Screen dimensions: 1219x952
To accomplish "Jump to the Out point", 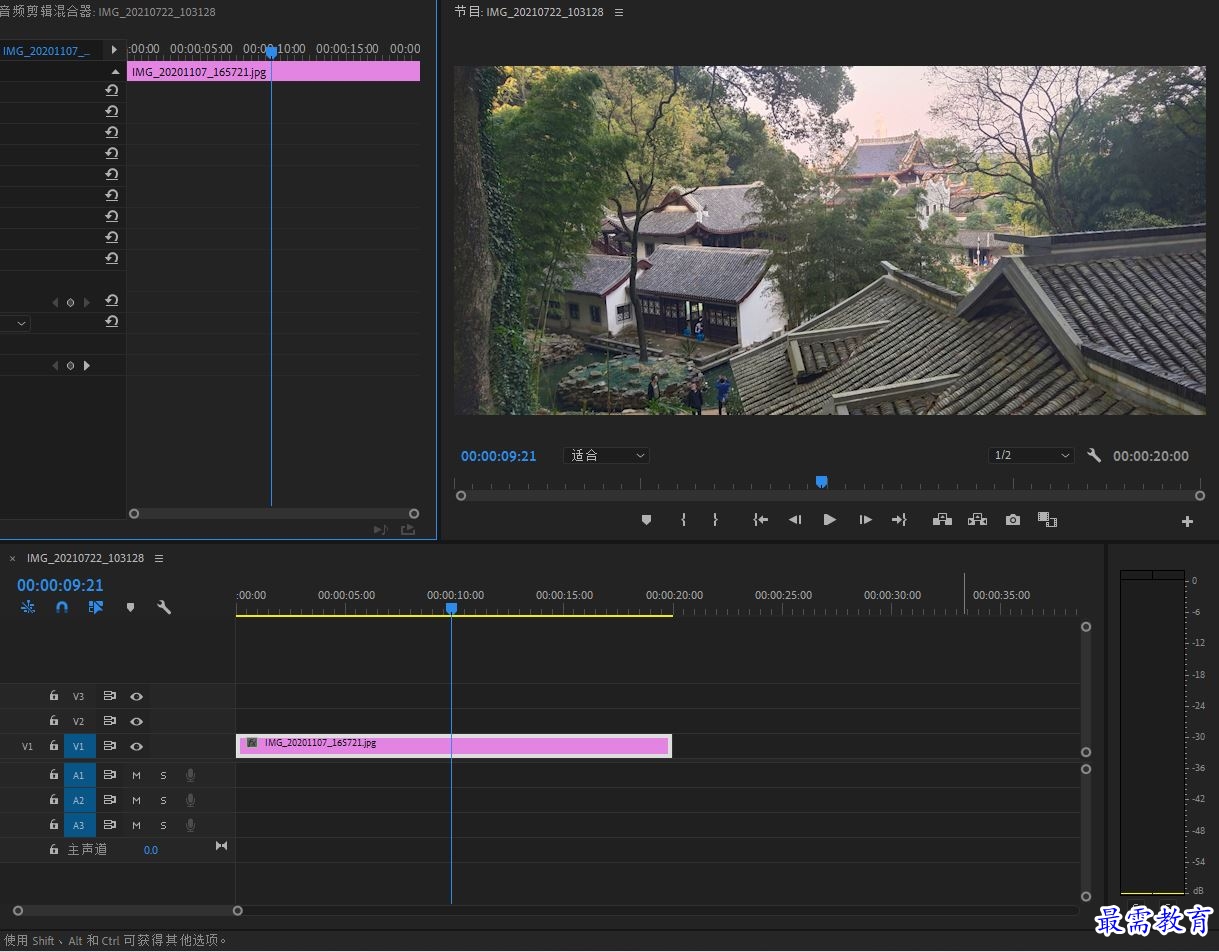I will (x=899, y=520).
